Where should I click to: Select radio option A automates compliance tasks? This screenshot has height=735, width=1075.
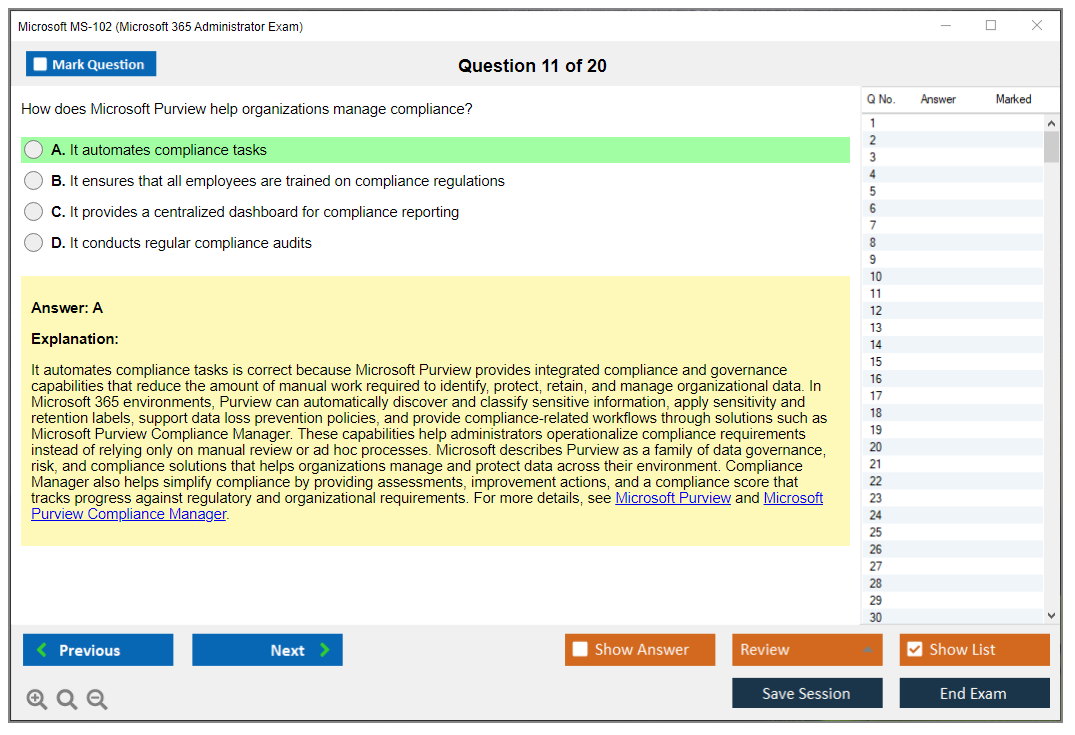pyautogui.click(x=33, y=149)
